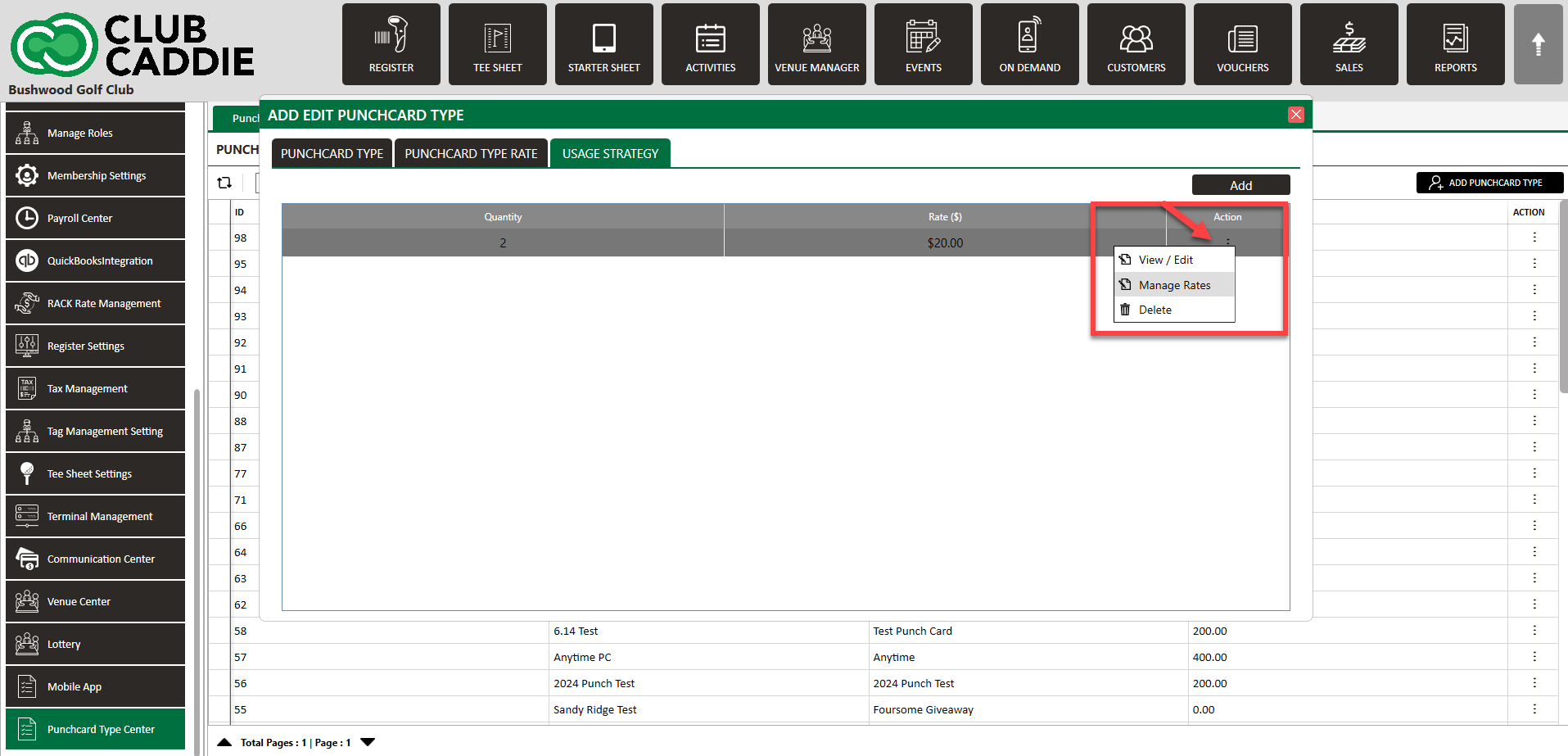1568x756 pixels.
Task: Switch to the Punchcard Type Rate tab
Action: (x=471, y=153)
